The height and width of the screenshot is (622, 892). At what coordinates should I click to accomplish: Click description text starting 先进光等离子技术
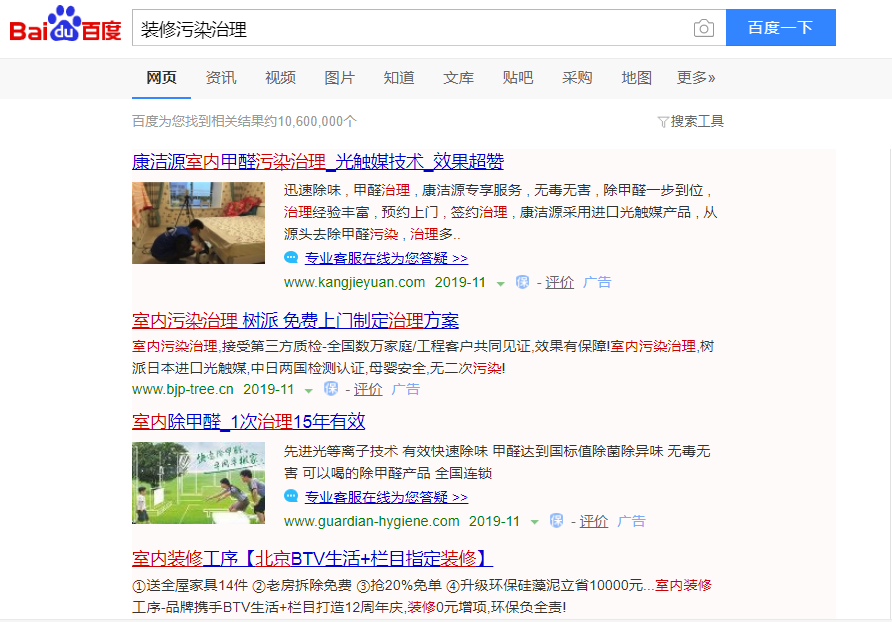click(x=497, y=462)
